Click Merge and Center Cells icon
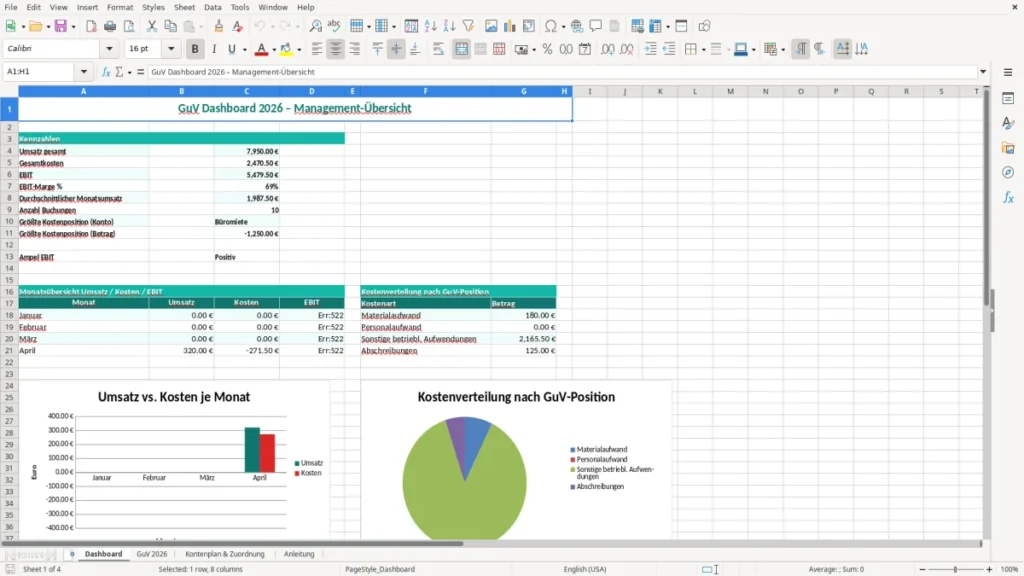1024x576 pixels. [x=461, y=49]
